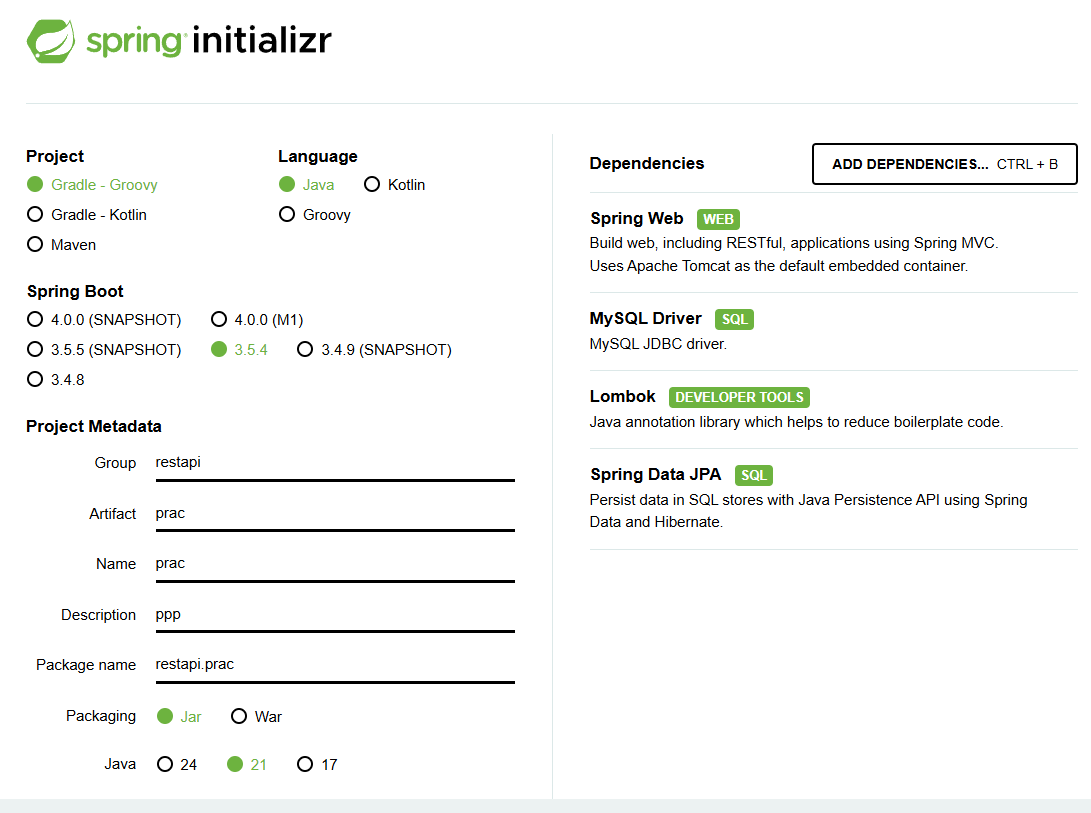The width and height of the screenshot is (1091, 813).
Task: Click the WEB tag badge
Action: pyautogui.click(x=718, y=219)
